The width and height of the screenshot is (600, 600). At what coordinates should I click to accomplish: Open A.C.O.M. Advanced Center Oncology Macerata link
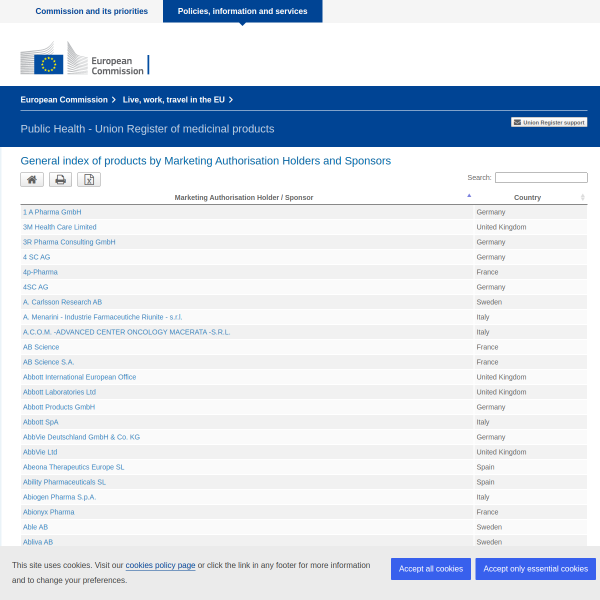[126, 332]
